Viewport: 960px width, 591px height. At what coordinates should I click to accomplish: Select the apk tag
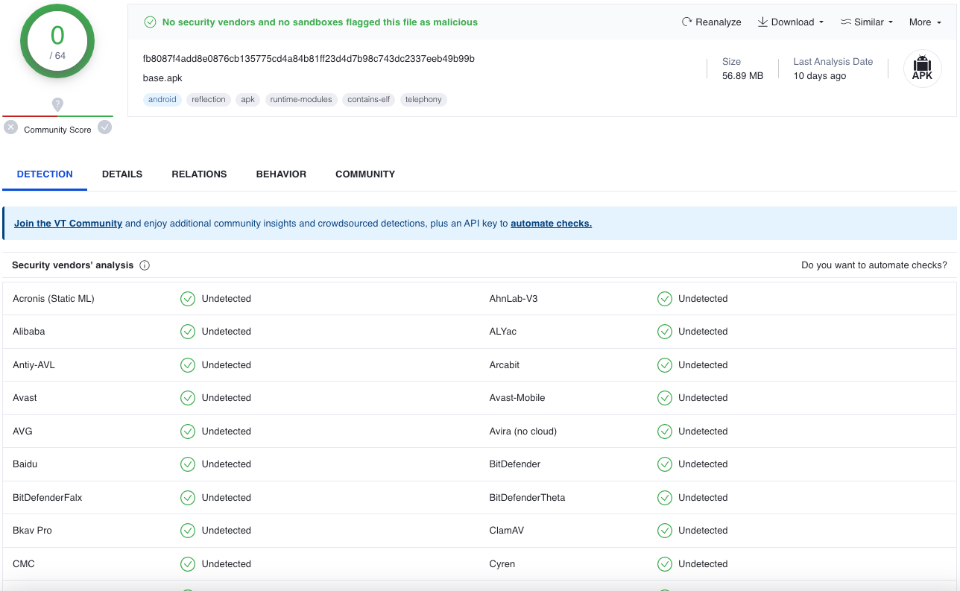[247, 99]
